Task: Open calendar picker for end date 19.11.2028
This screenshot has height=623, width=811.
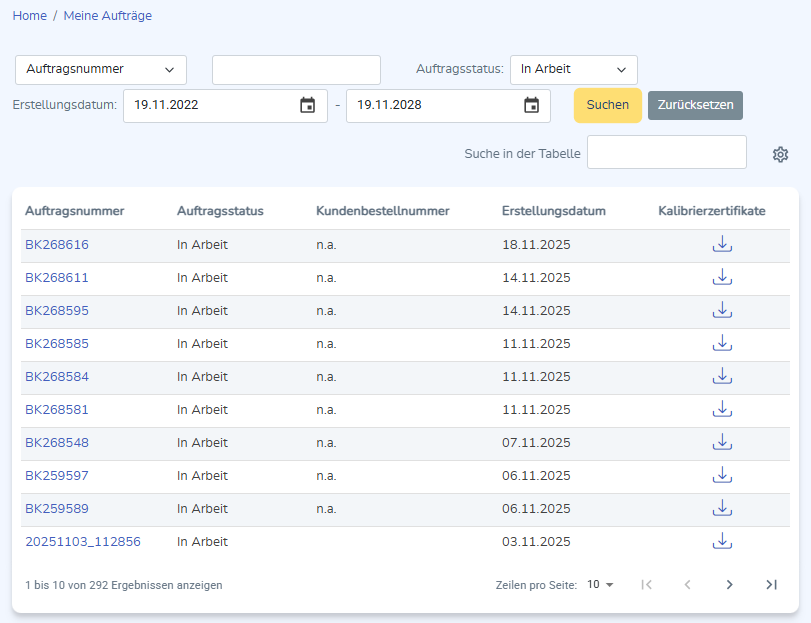Action: [x=531, y=105]
